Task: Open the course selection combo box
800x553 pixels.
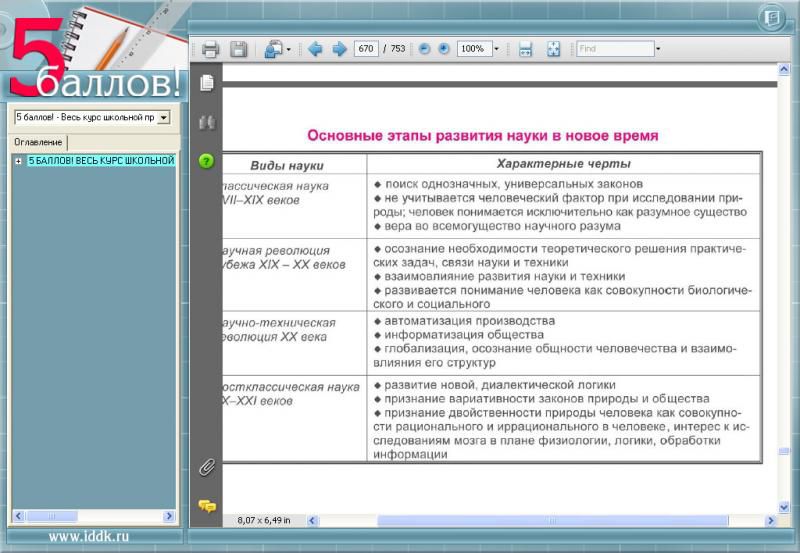Action: pos(164,117)
